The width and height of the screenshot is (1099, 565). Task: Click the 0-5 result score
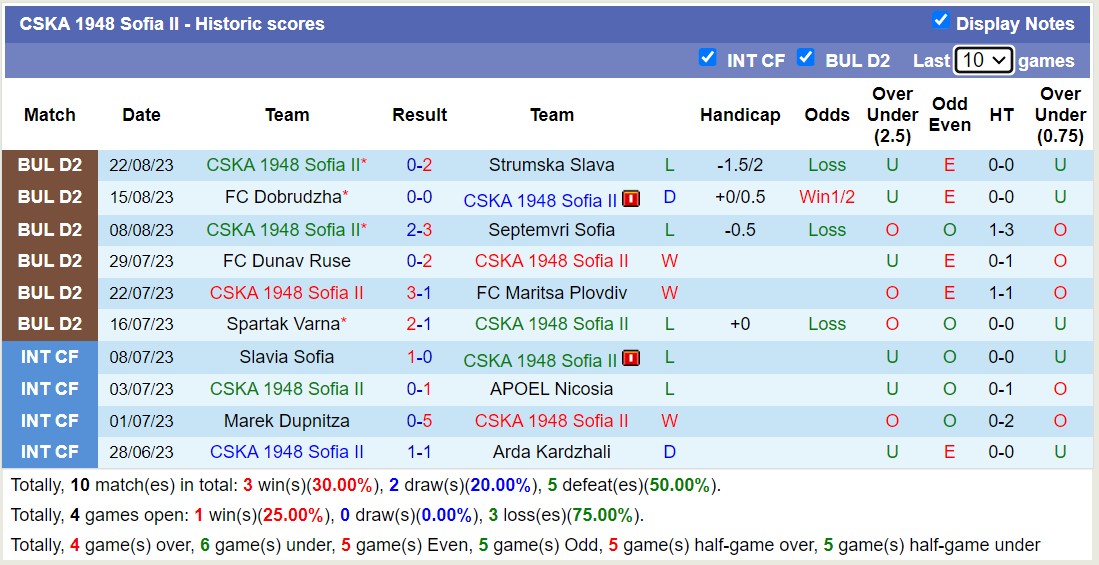pos(419,421)
